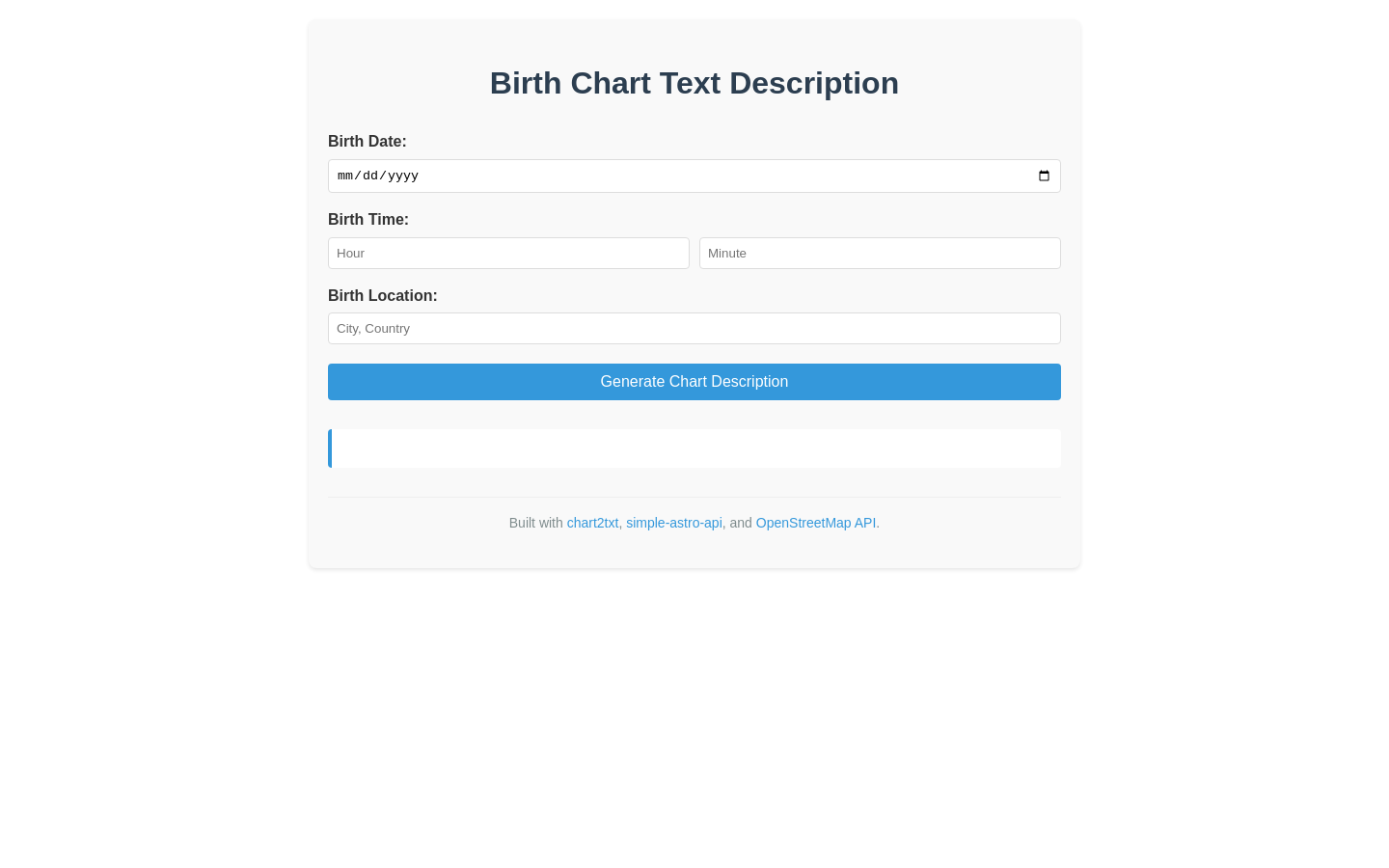The image size is (1389, 868).
Task: Focus the Minute input field
Action: click(x=880, y=253)
